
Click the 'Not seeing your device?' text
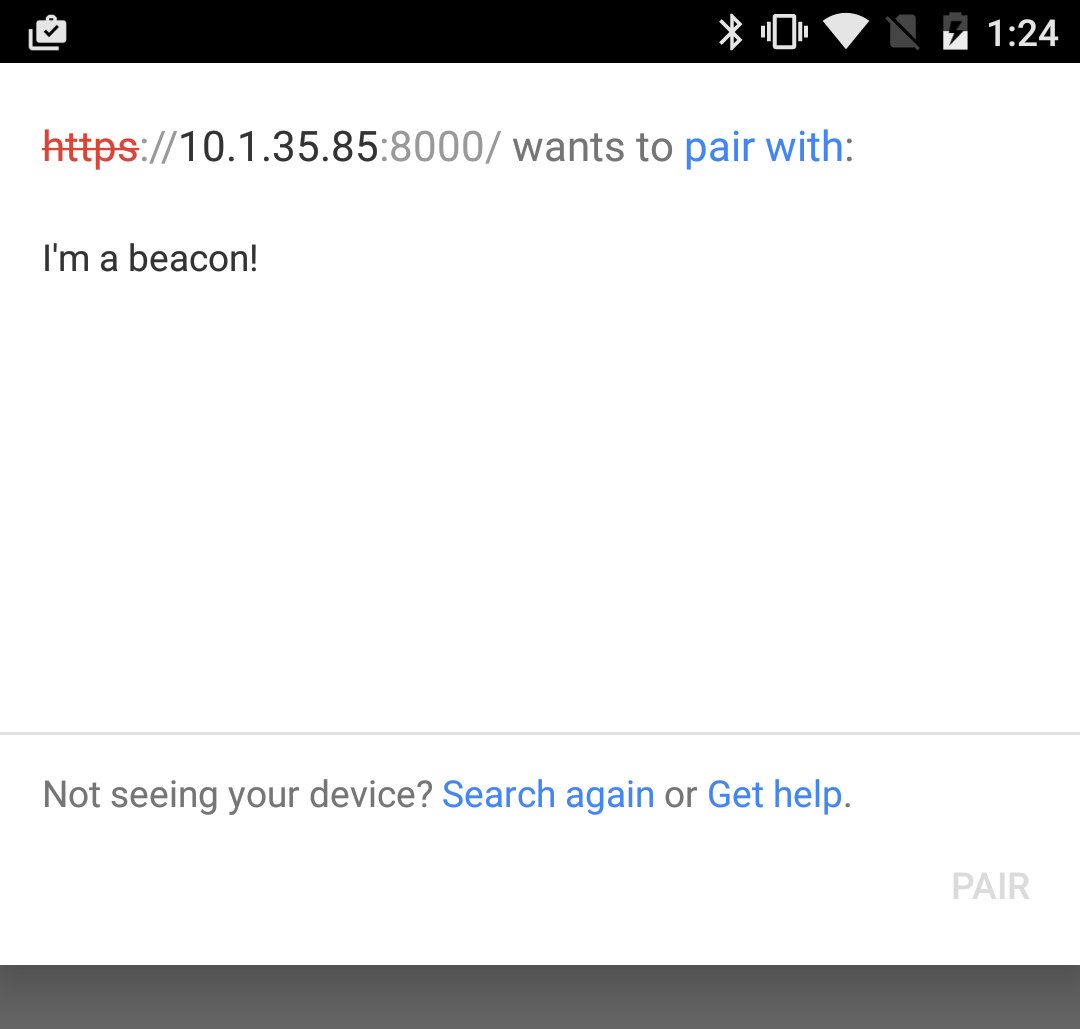(x=238, y=795)
